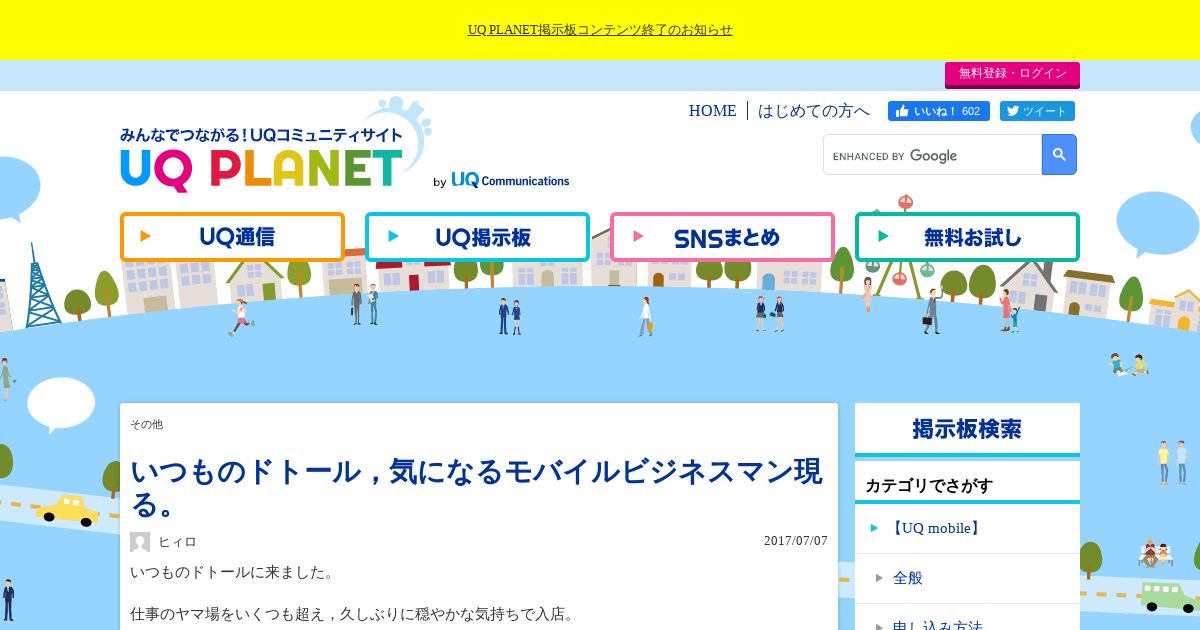This screenshot has width=1200, height=630.
Task: Click the green arrow on 無料お試し
Action: tap(883, 237)
